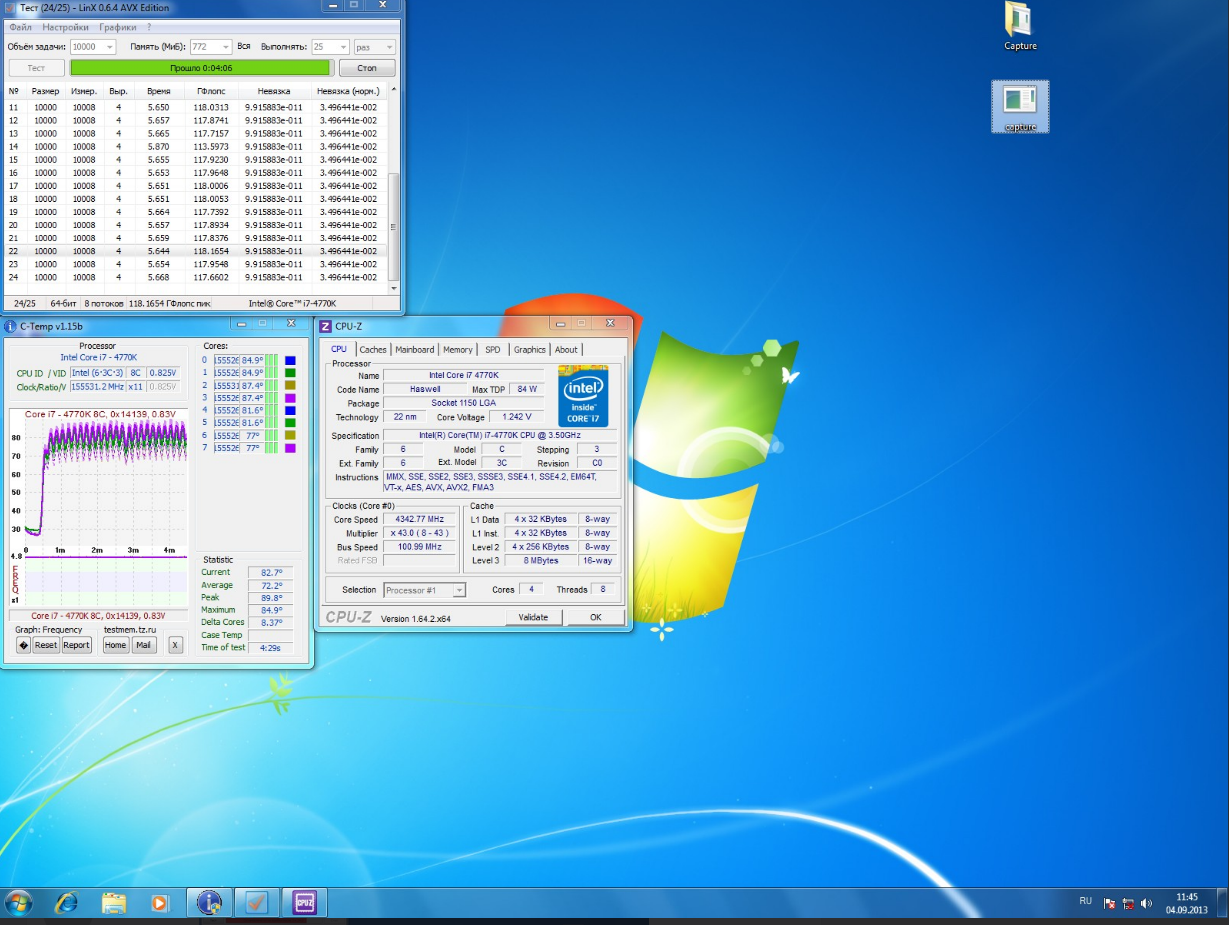
Task: Expand the Объём задачи dropdown
Action: pyautogui.click(x=108, y=47)
